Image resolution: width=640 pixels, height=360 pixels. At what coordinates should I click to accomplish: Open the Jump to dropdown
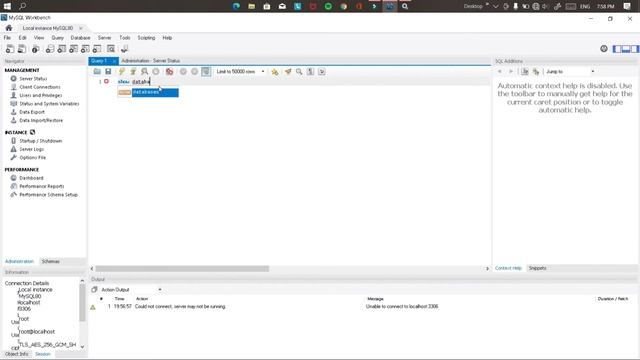[x=570, y=71]
